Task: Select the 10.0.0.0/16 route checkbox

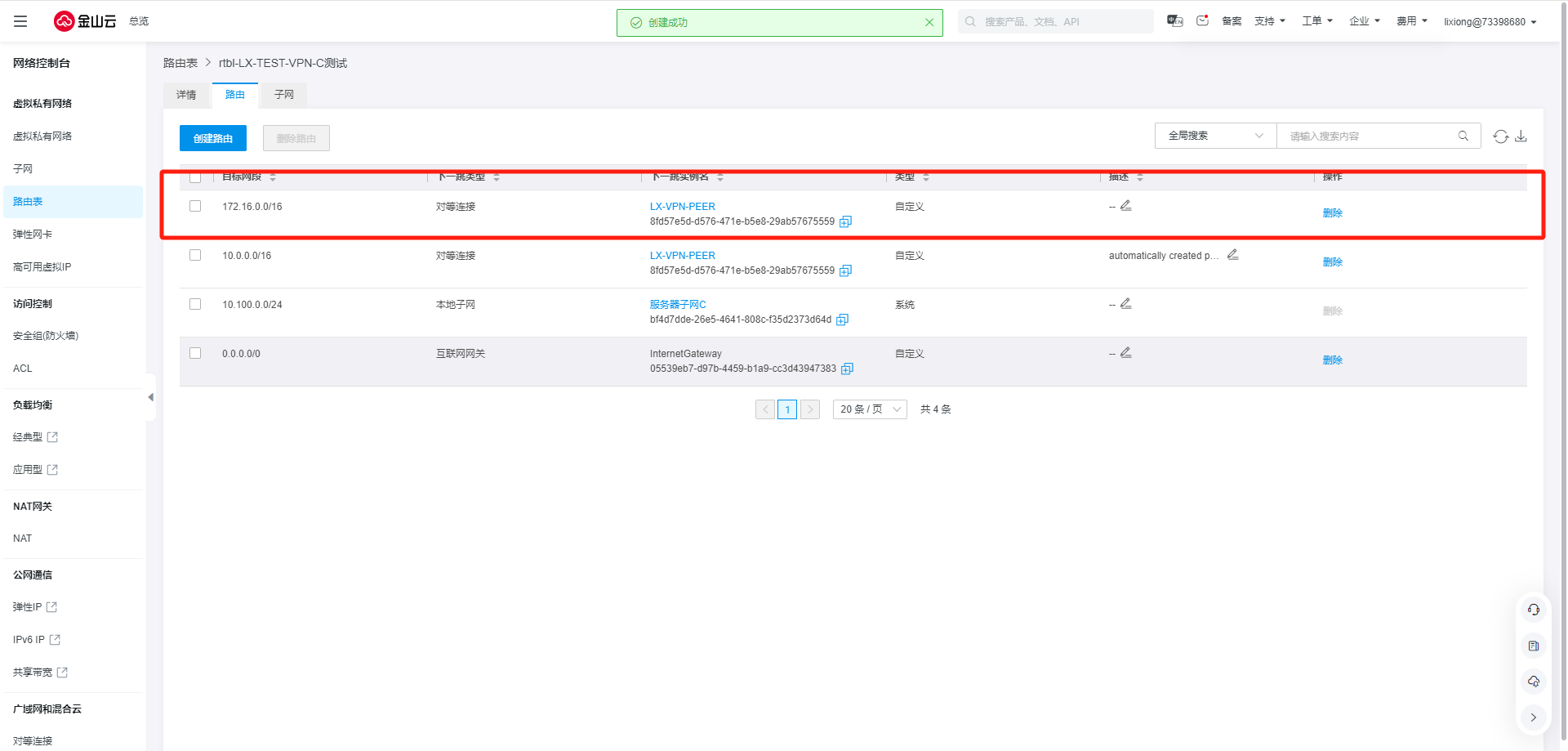Action: pyautogui.click(x=195, y=255)
